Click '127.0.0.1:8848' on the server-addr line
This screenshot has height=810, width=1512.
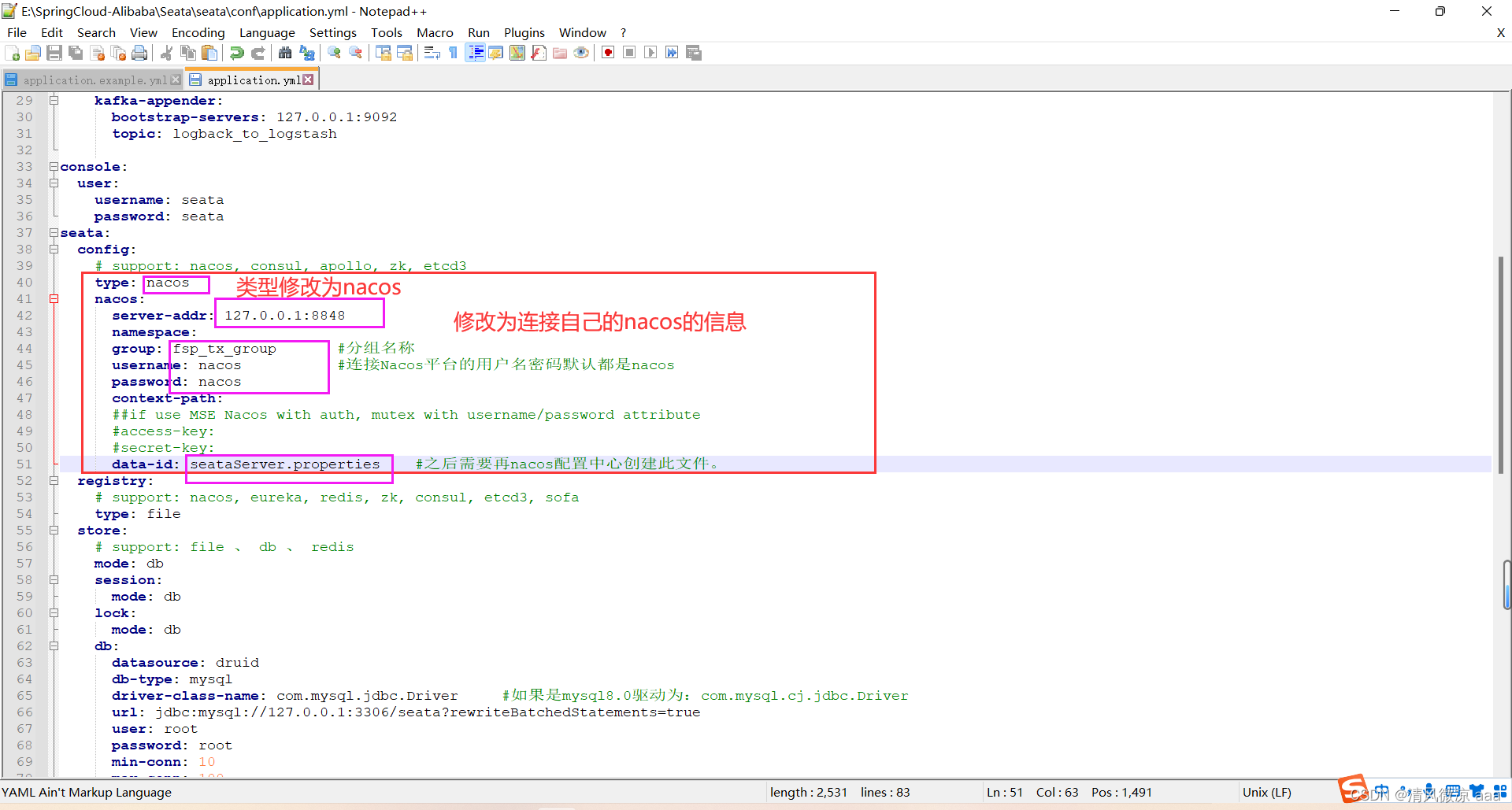click(285, 316)
